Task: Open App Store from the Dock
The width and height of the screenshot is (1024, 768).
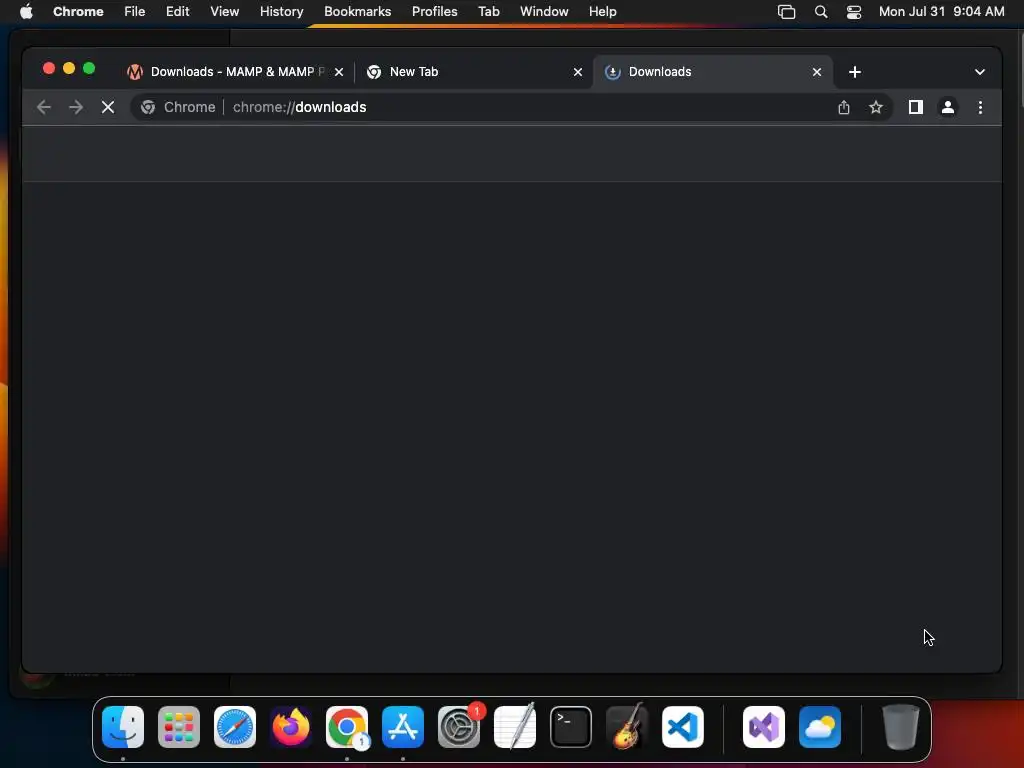Action: point(403,727)
